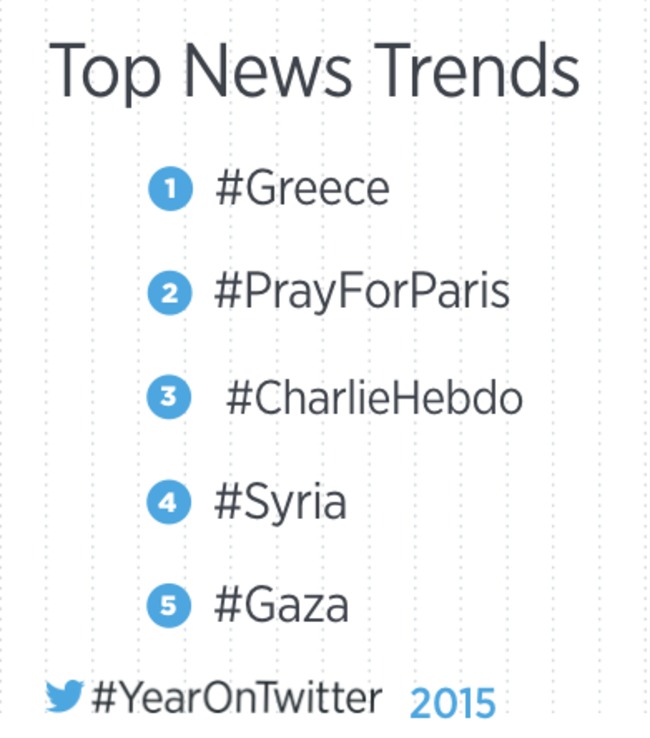Click the blue 2015 year label
This screenshot has width=650, height=738.
coord(453,703)
